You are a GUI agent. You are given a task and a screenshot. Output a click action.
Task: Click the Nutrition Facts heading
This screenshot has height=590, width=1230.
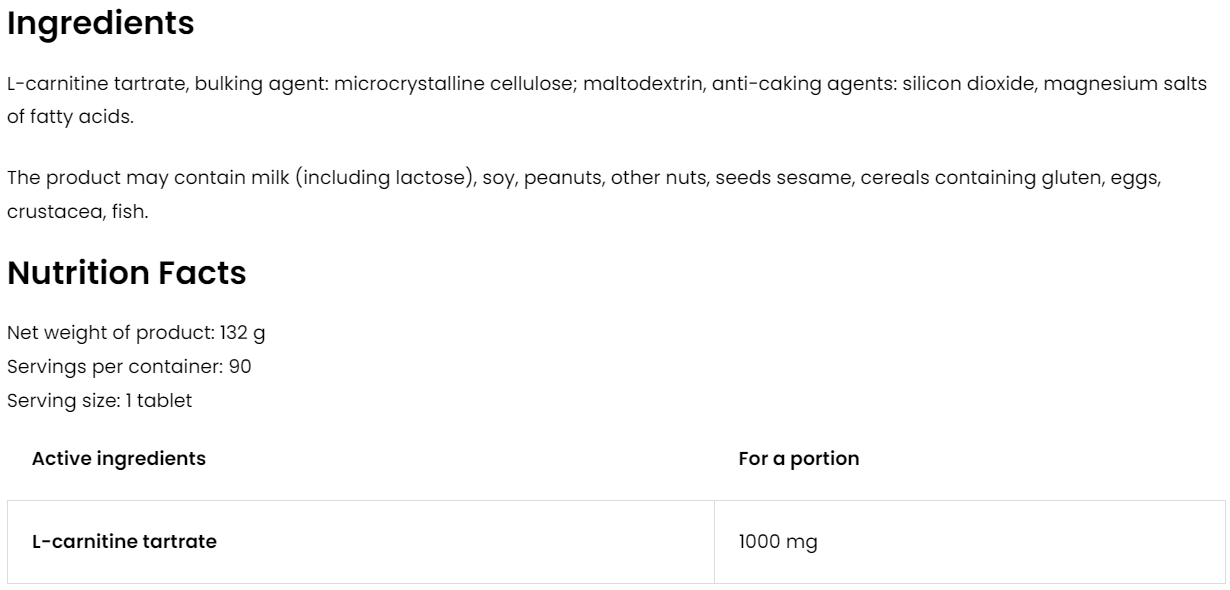coord(126,273)
